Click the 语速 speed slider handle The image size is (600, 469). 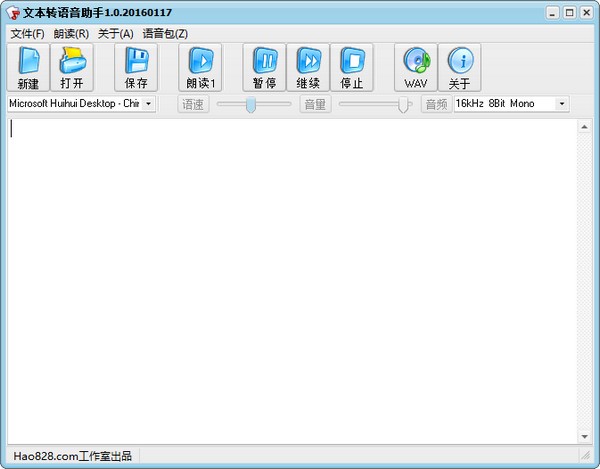[x=251, y=104]
